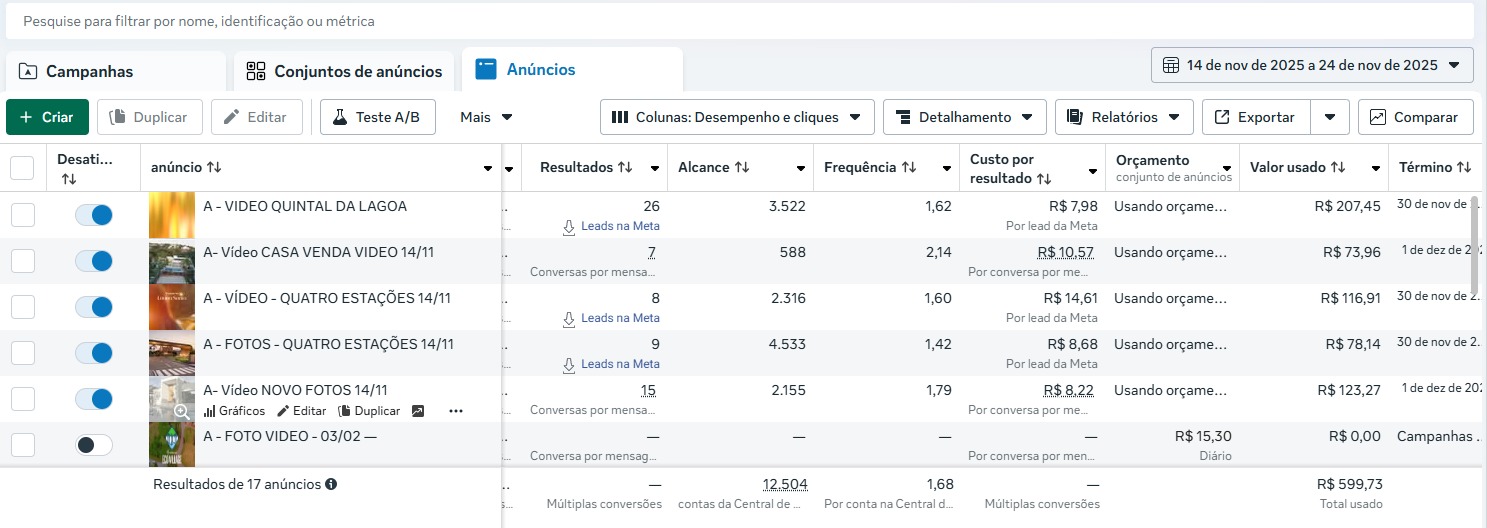Go to the Conjuntos de anúncios tab
The width and height of the screenshot is (1487, 528).
[x=345, y=71]
